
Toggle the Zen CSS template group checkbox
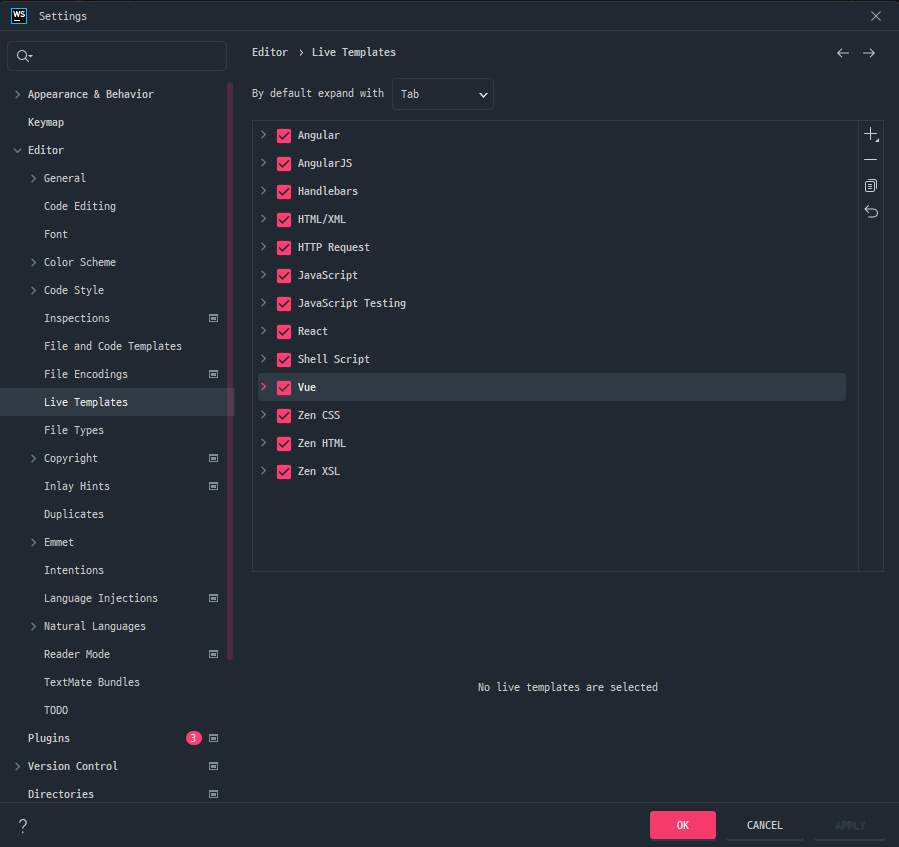click(284, 416)
